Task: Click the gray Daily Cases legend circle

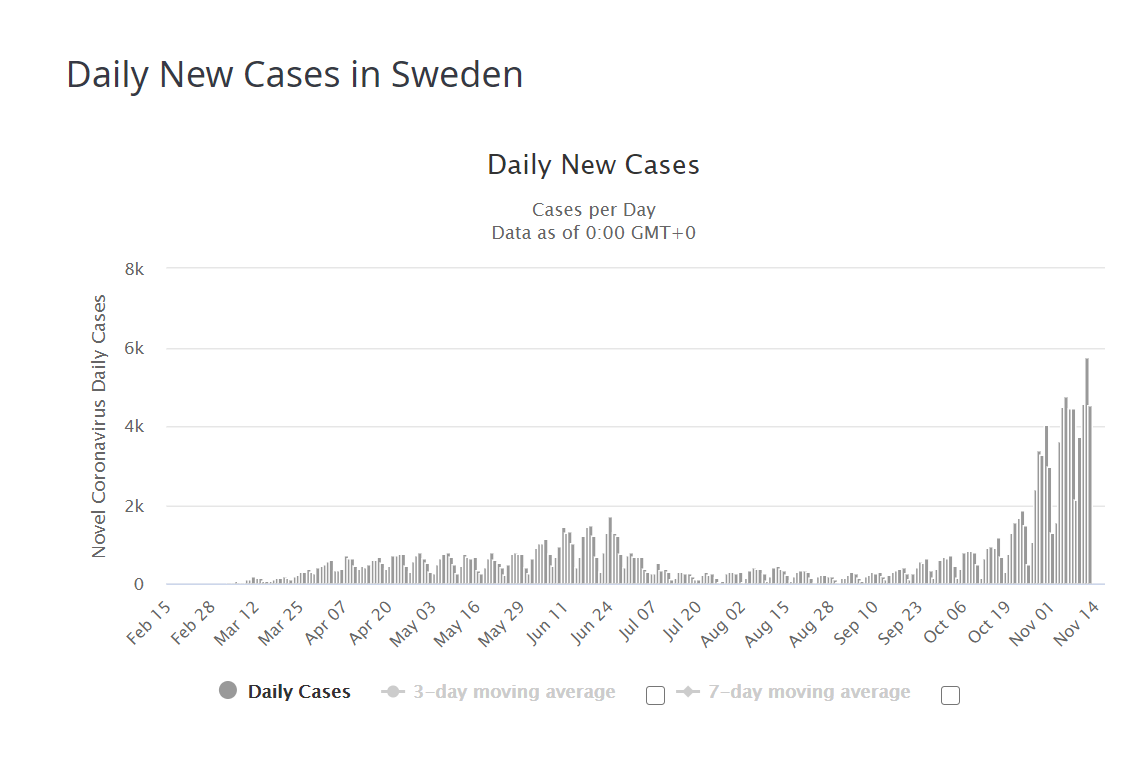Action: [228, 691]
